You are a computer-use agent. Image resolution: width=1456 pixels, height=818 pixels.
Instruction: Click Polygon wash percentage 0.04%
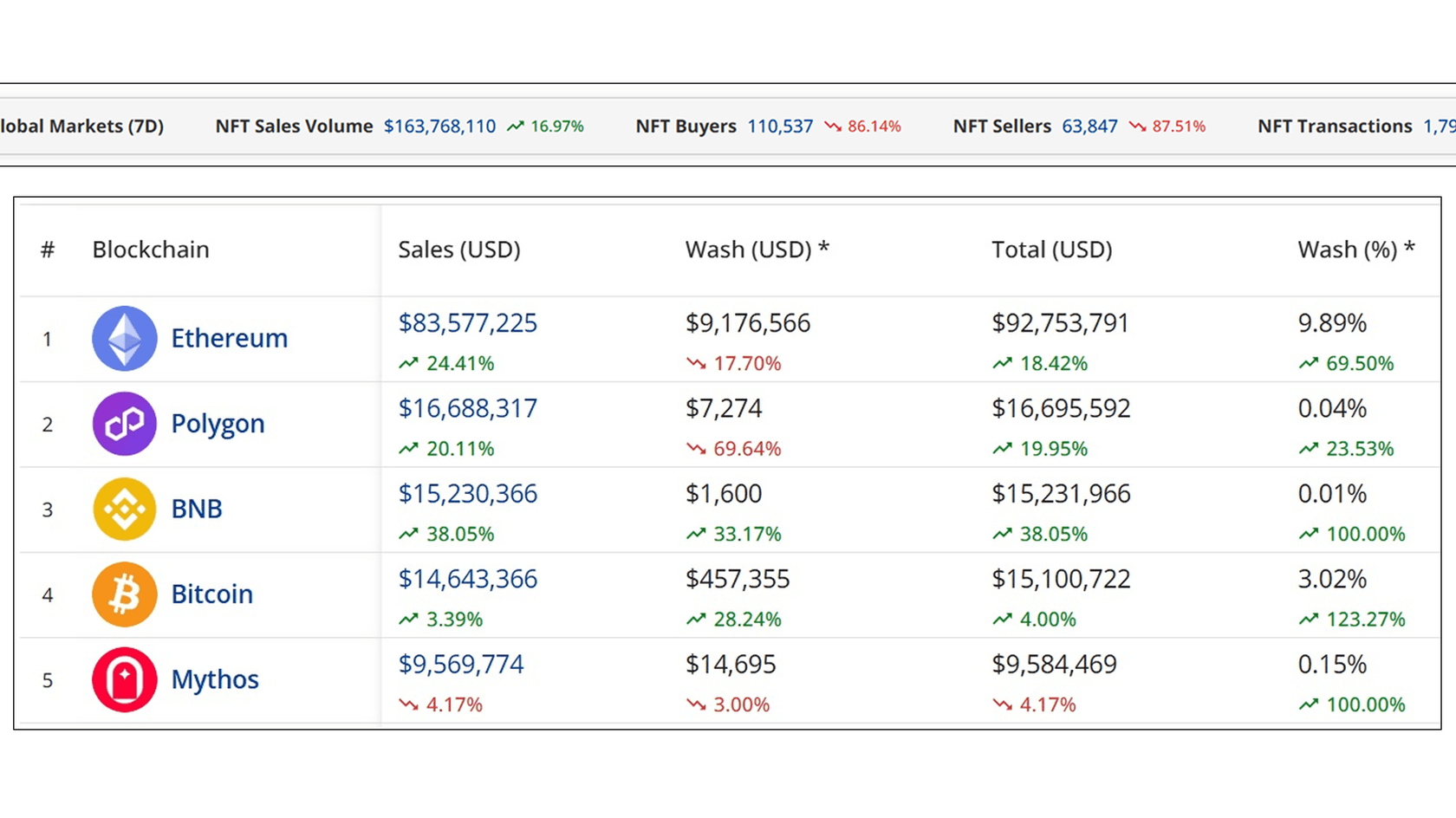[1332, 408]
